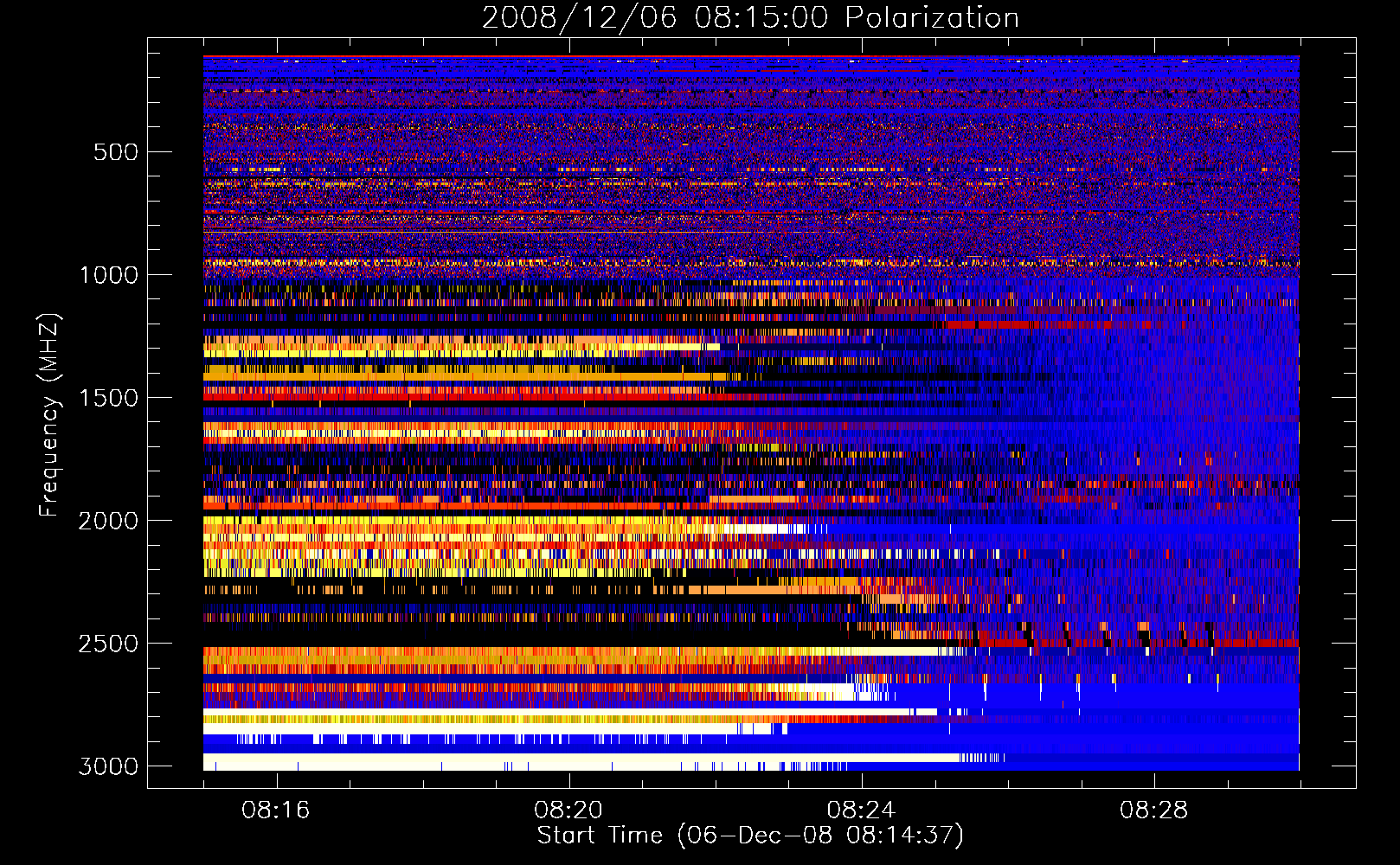This screenshot has width=1400, height=865.
Task: Select the 1000 frequency axis label
Action: click(x=108, y=275)
